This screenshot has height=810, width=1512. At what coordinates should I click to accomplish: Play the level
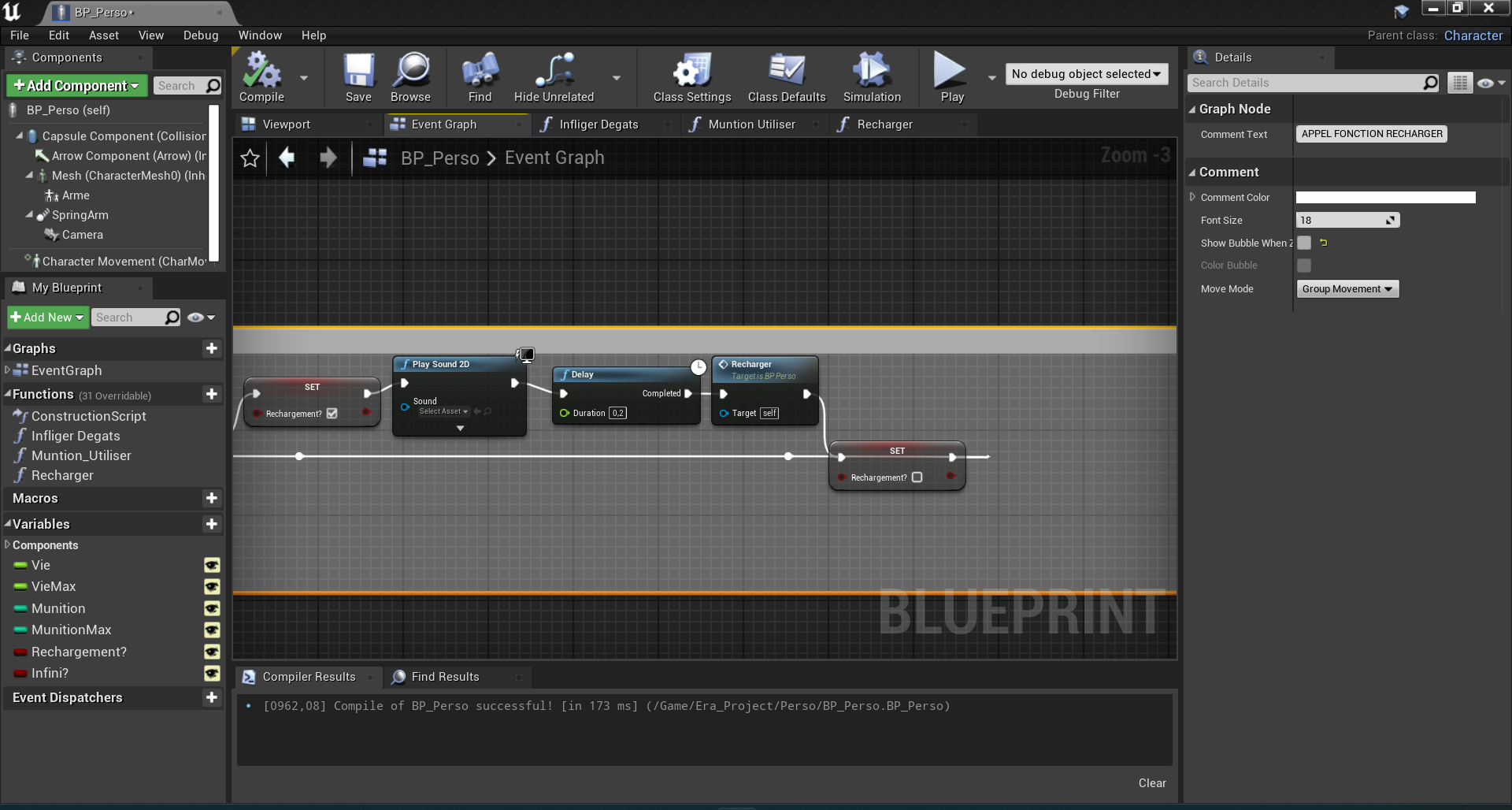pos(951,77)
